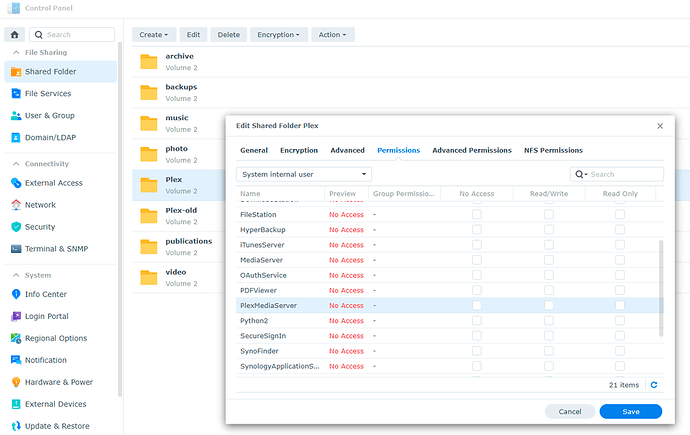Switch to the General tab
This screenshot has height=435, width=690.
pos(254,150)
